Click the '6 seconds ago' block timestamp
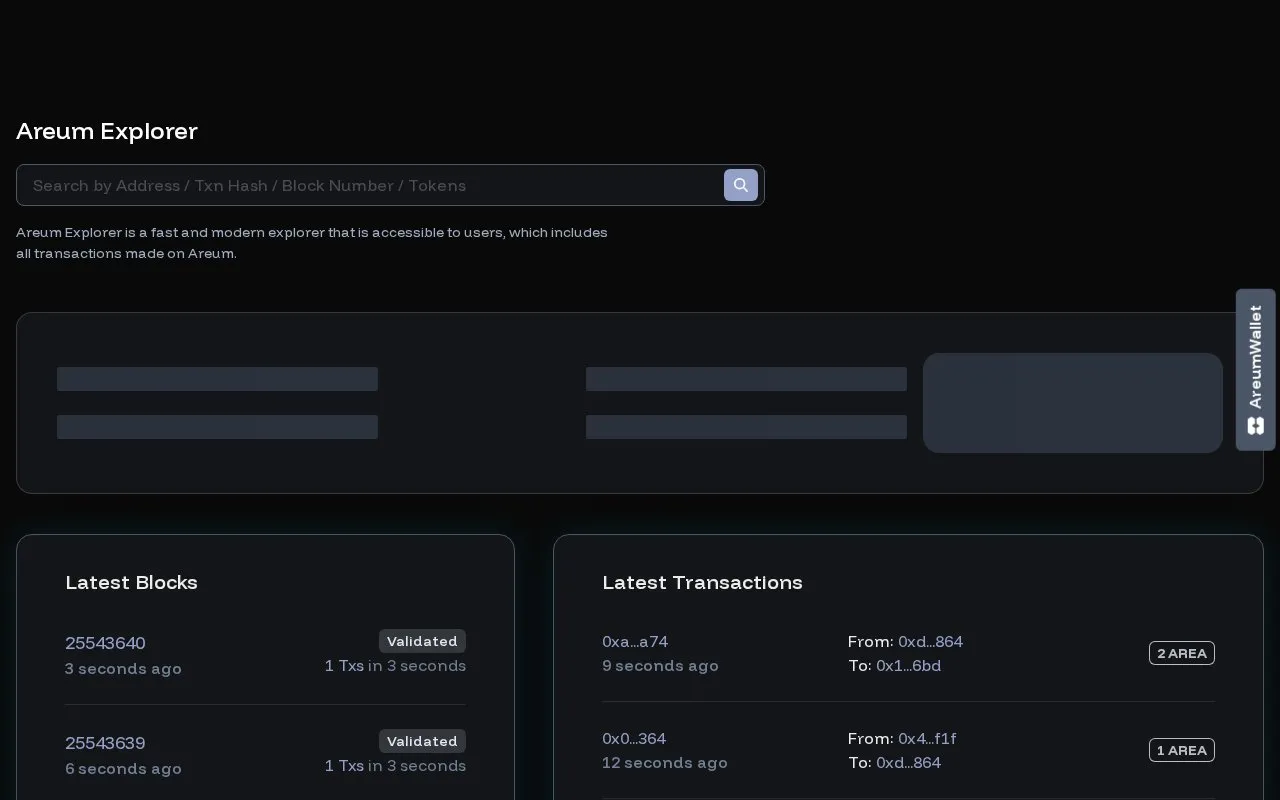This screenshot has width=1280, height=800. tap(123, 769)
